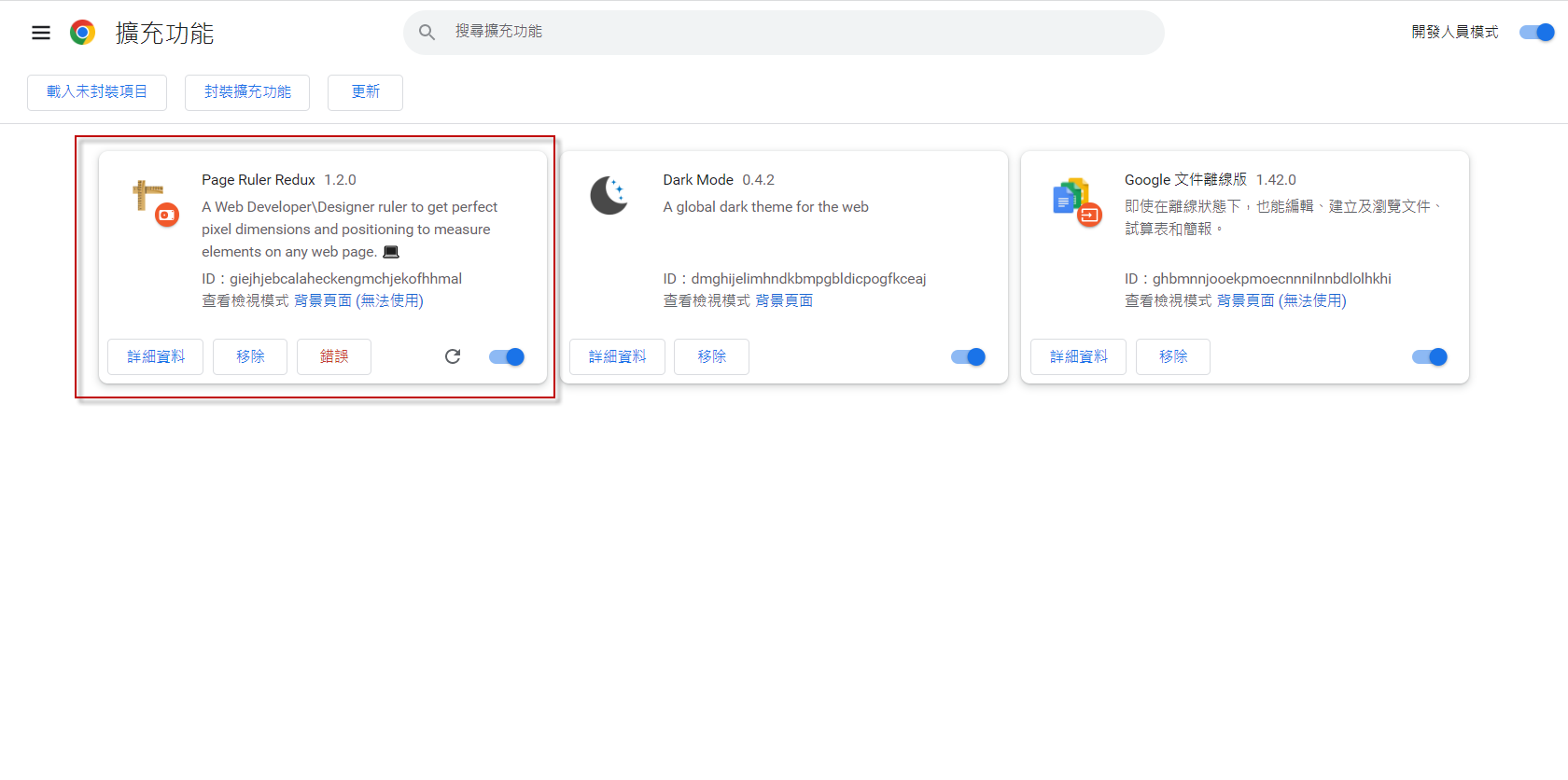Click the 更新 button
1568x780 pixels.
pyautogui.click(x=365, y=92)
